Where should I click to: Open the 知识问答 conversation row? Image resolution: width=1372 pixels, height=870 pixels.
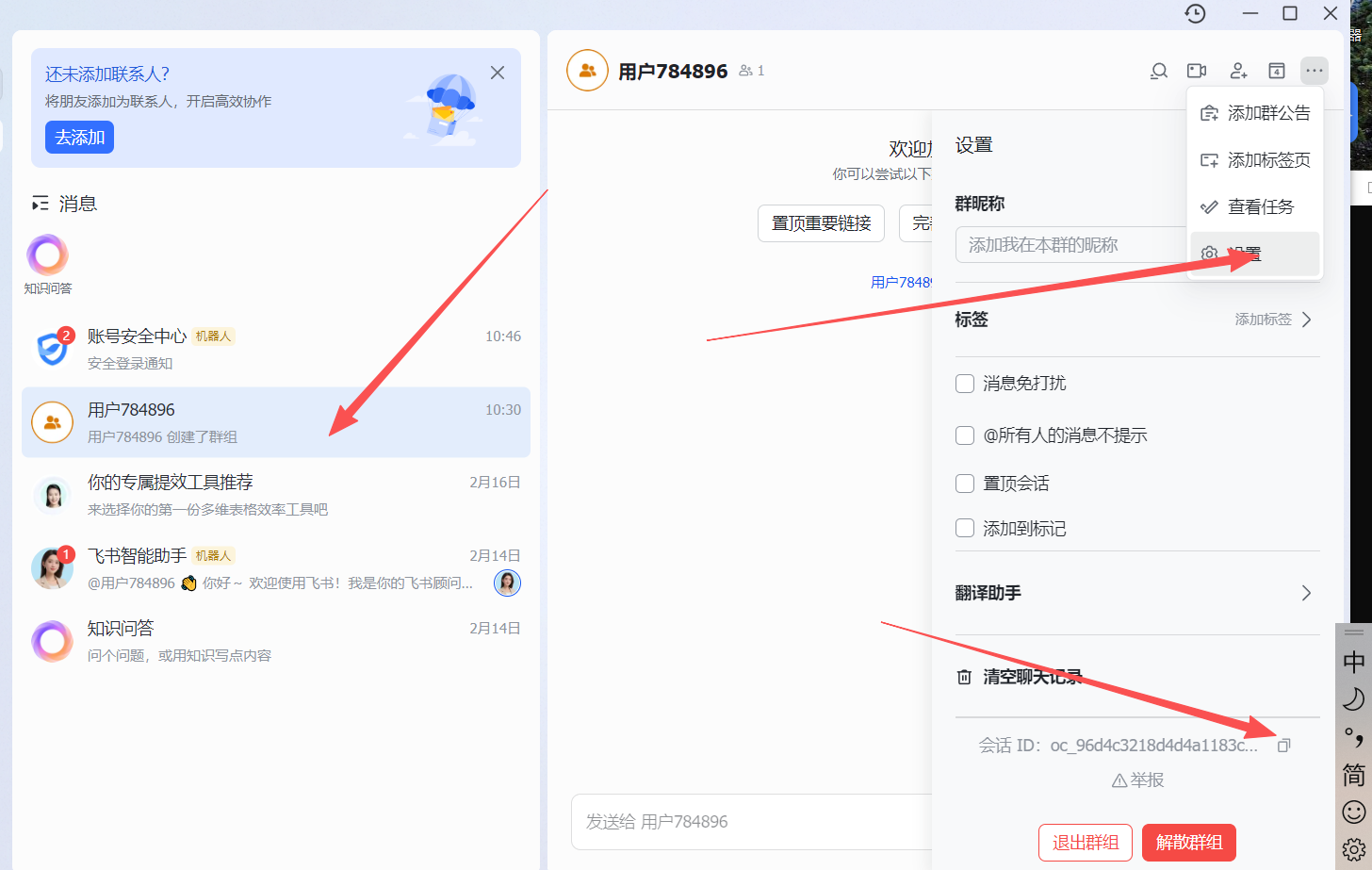coord(276,641)
